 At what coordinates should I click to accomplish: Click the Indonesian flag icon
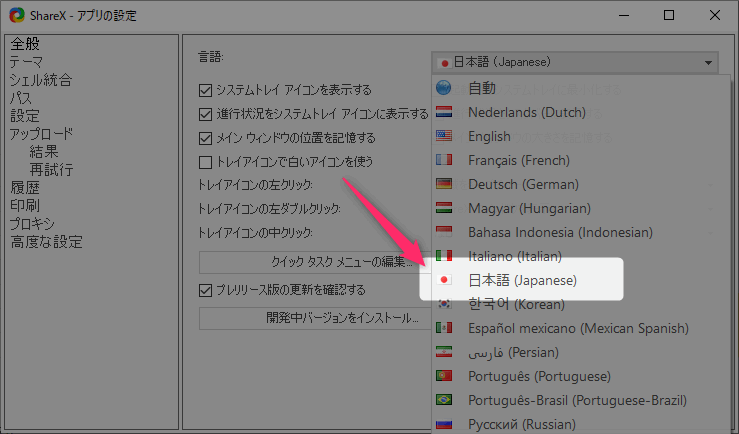[x=444, y=232]
